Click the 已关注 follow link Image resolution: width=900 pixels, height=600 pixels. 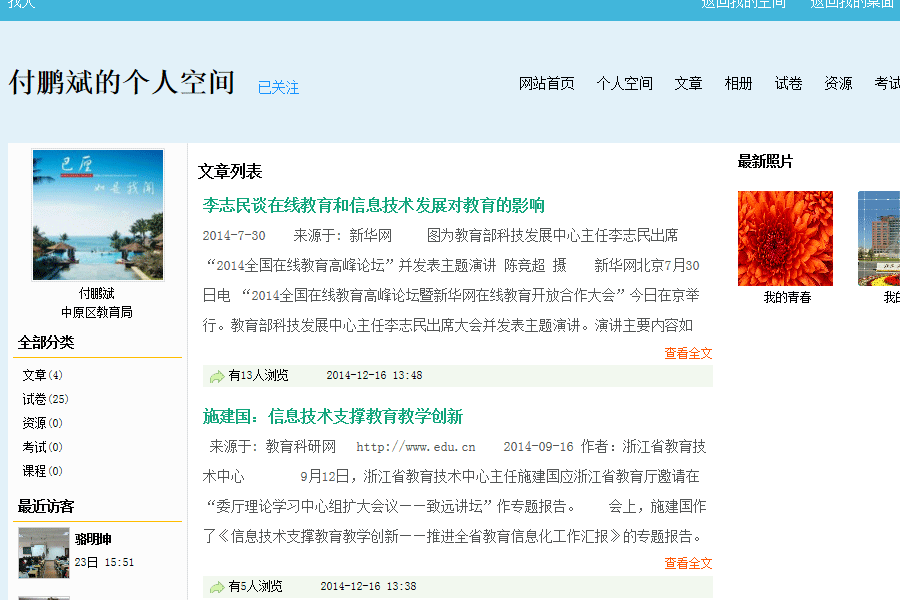click(x=278, y=88)
